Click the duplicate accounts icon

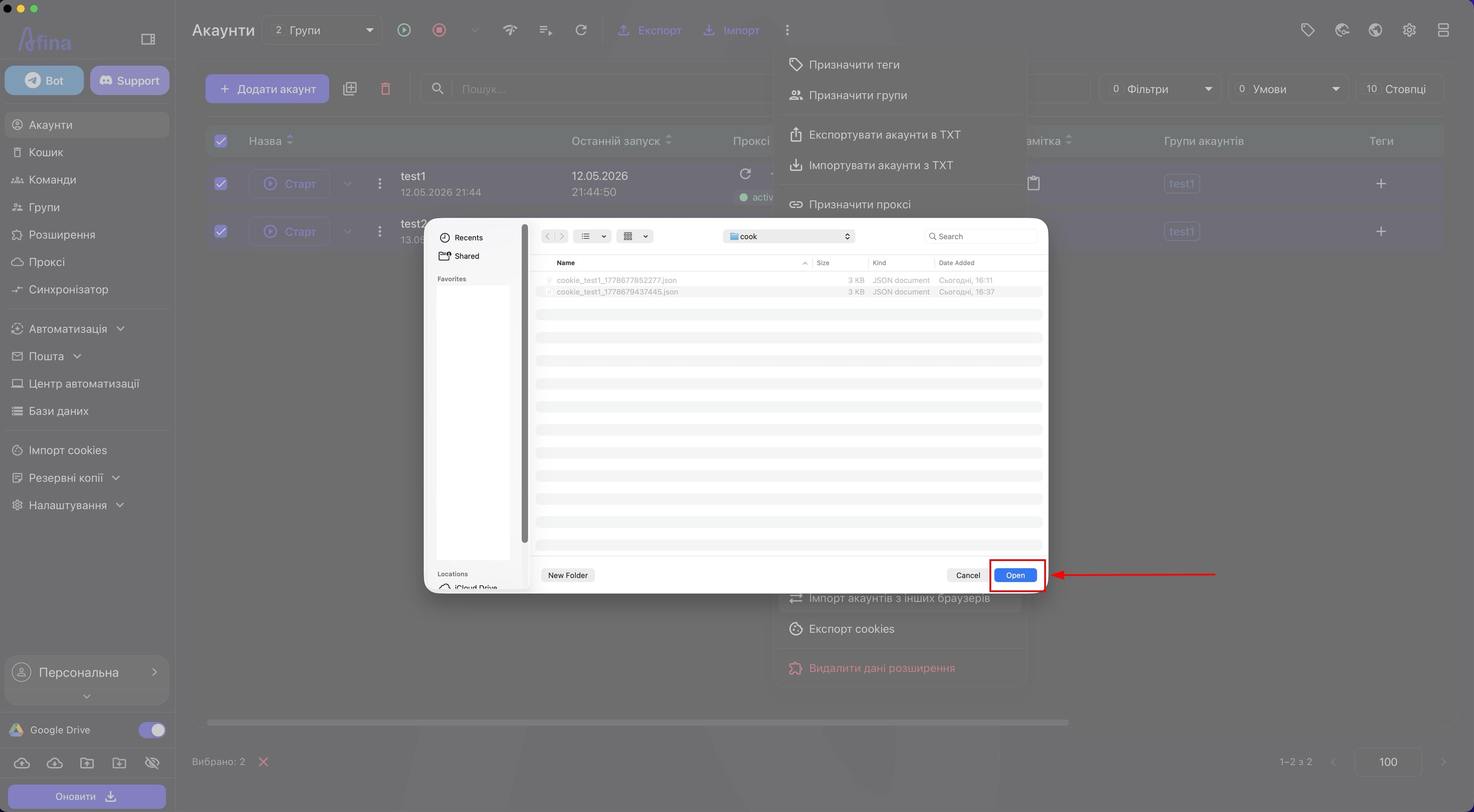click(x=350, y=89)
